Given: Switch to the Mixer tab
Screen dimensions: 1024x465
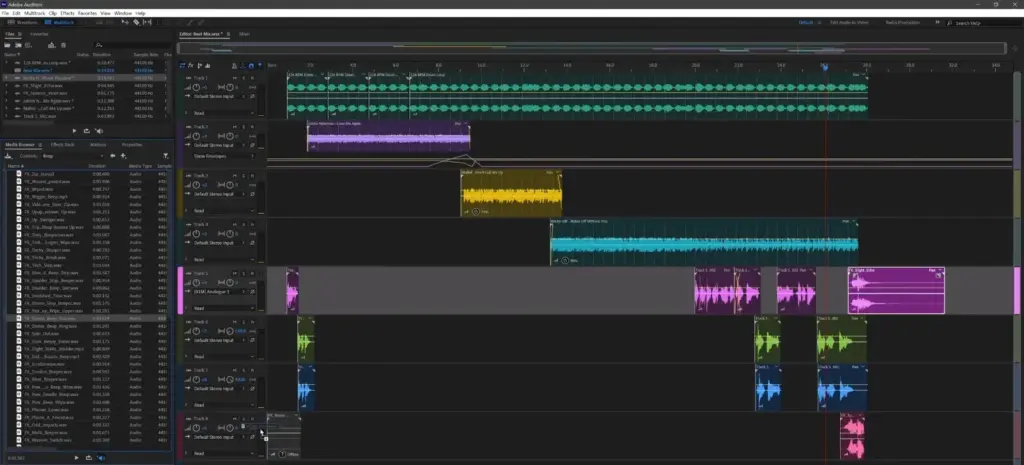Looking at the screenshot, I should click(245, 33).
